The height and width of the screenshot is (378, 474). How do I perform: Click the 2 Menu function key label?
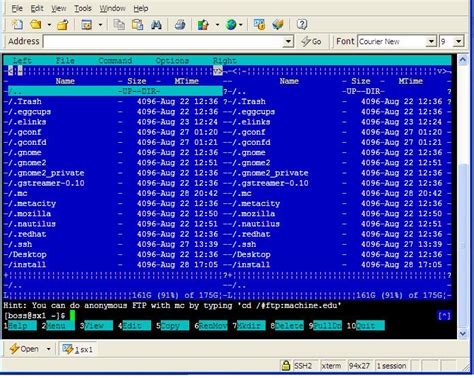(58, 326)
